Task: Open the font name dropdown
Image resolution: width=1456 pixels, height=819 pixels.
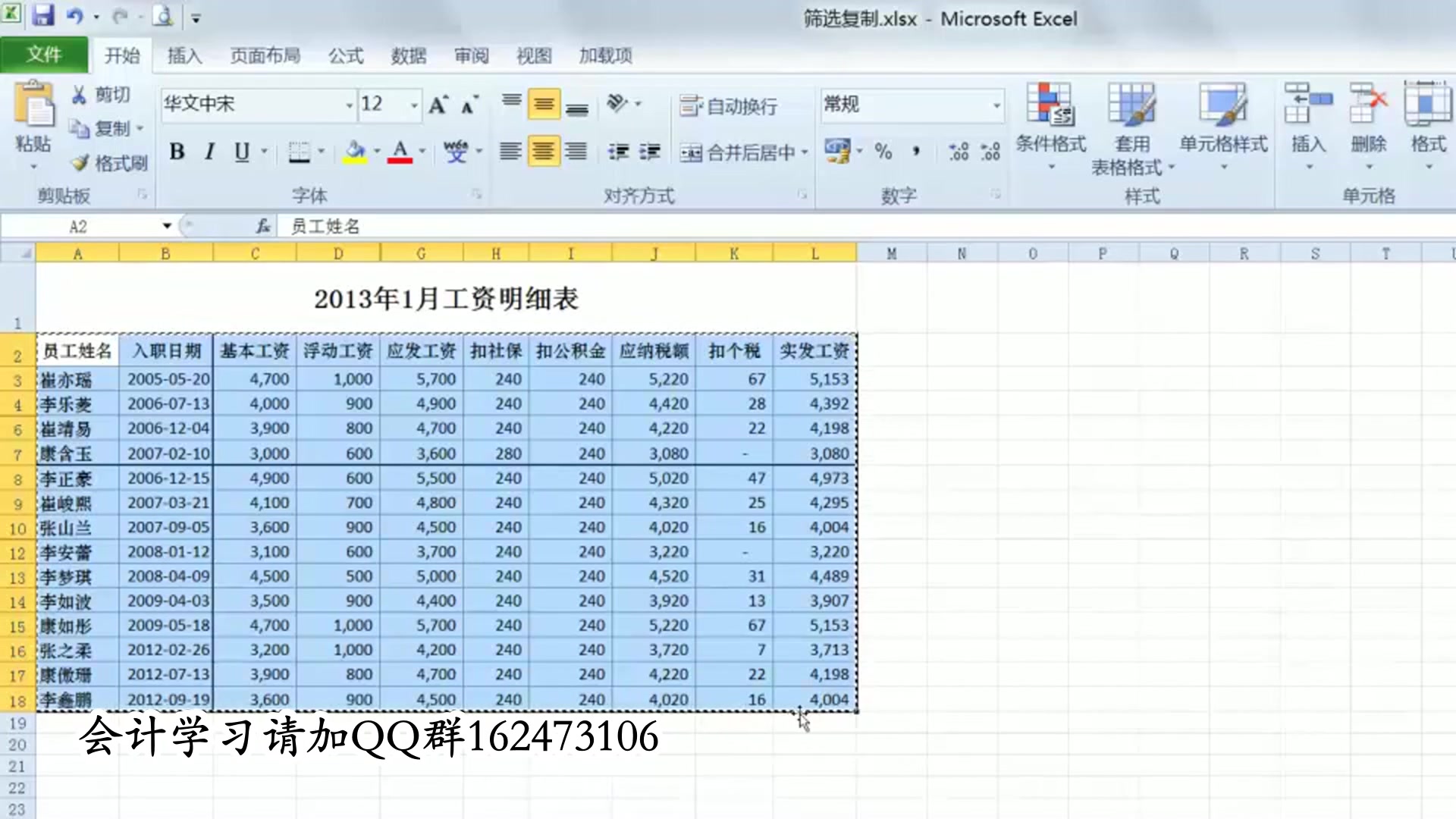Action: click(348, 105)
